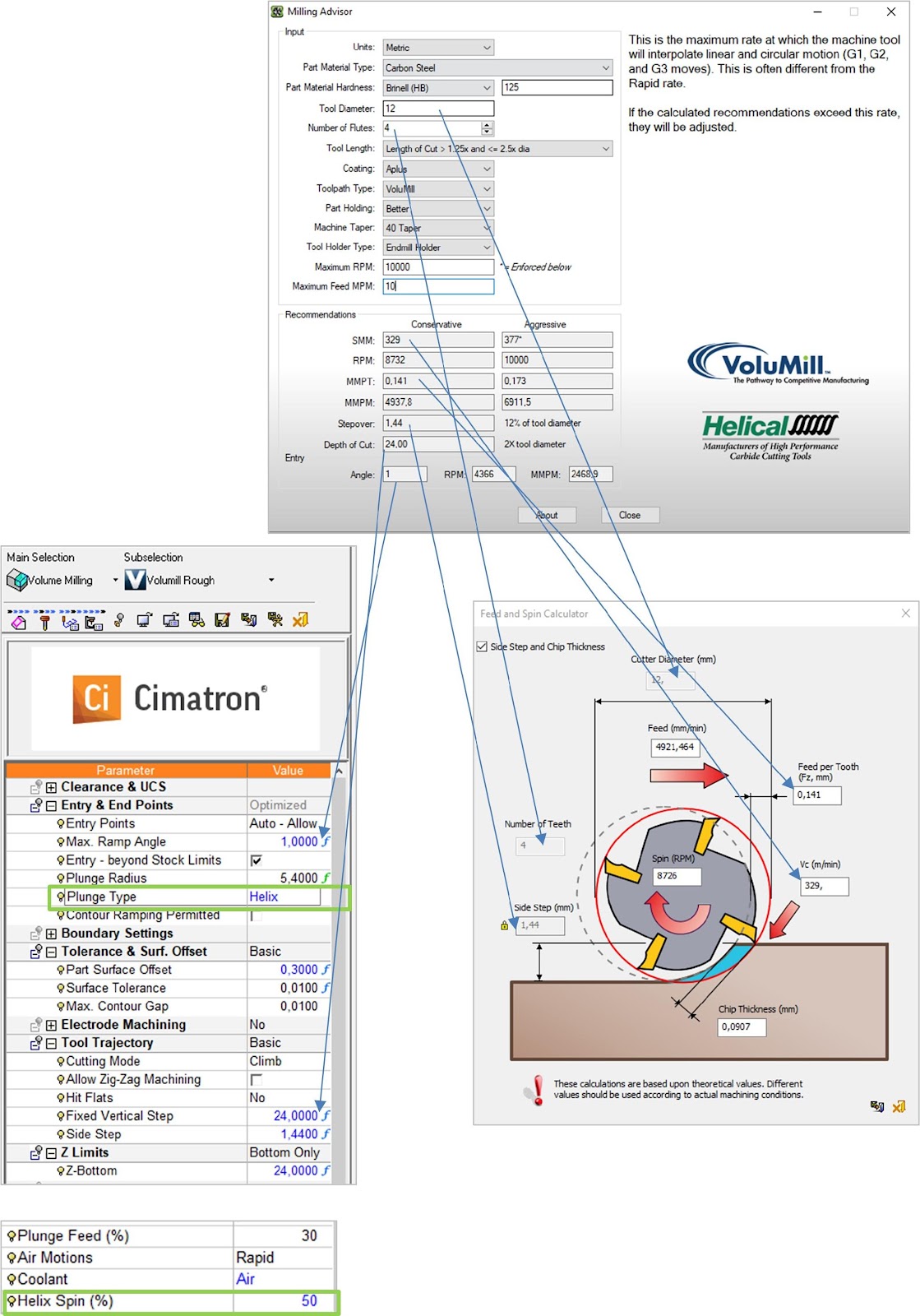Open the Brinell (HB) hardness dropdown
This screenshot has width=920, height=1316.
point(438,88)
